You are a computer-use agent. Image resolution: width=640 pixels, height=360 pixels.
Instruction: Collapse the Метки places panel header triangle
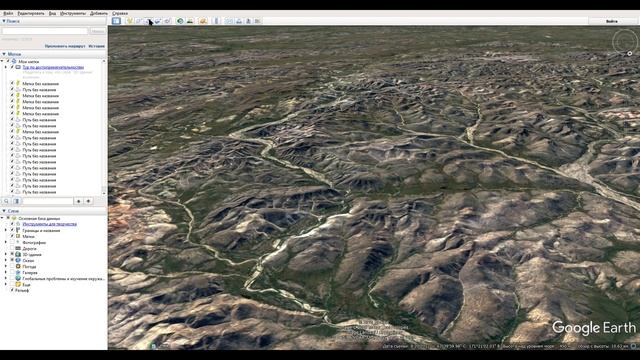point(4,54)
